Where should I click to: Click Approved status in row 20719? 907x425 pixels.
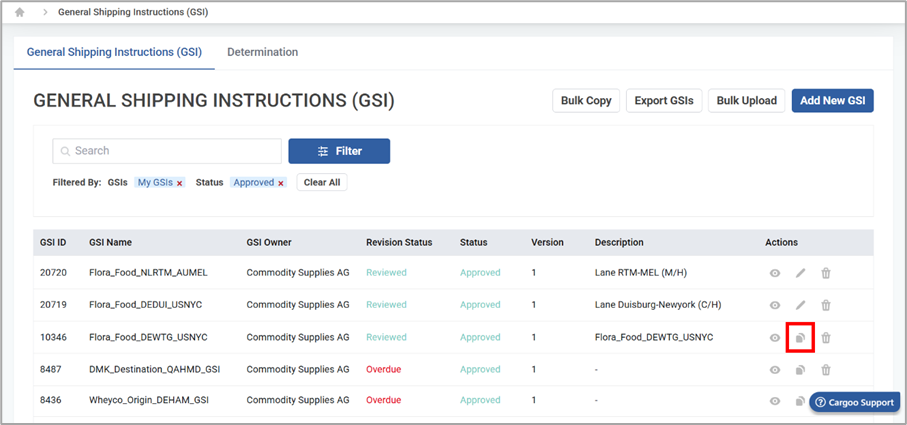tap(480, 305)
